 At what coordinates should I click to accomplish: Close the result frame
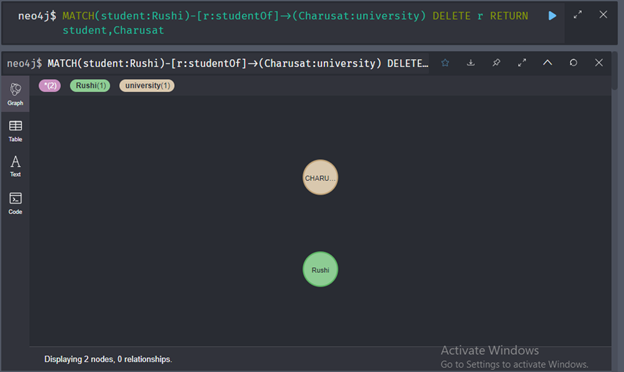point(599,62)
